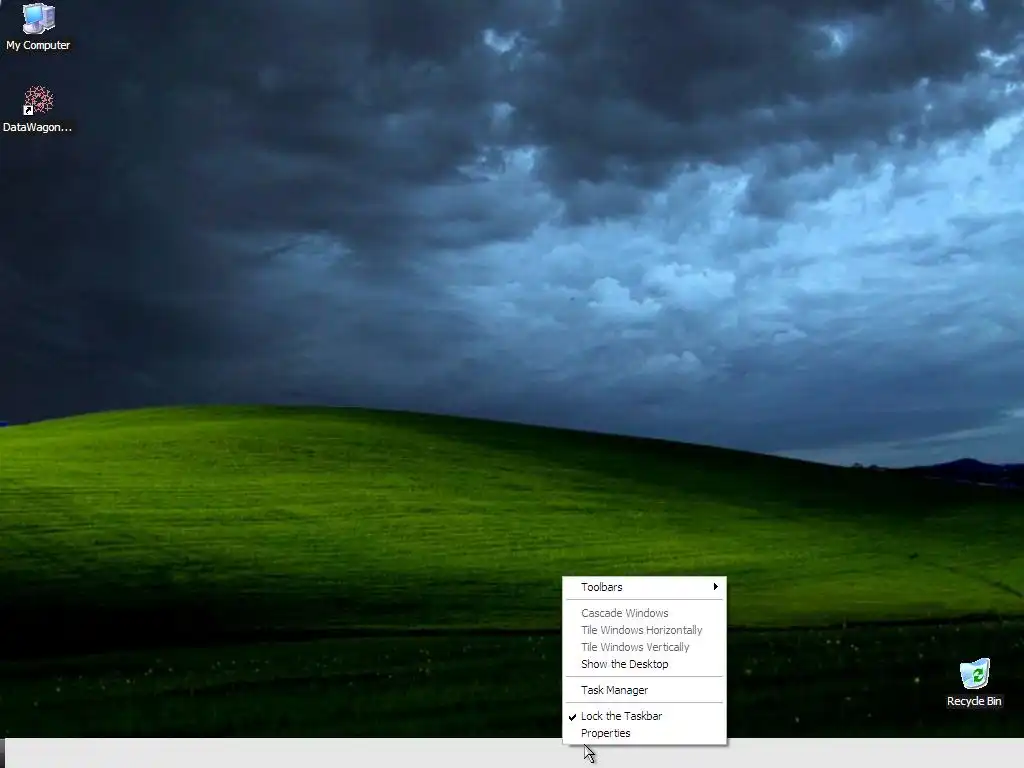This screenshot has height=768, width=1024.
Task: Expand the Toolbars submenu
Action: (645, 587)
